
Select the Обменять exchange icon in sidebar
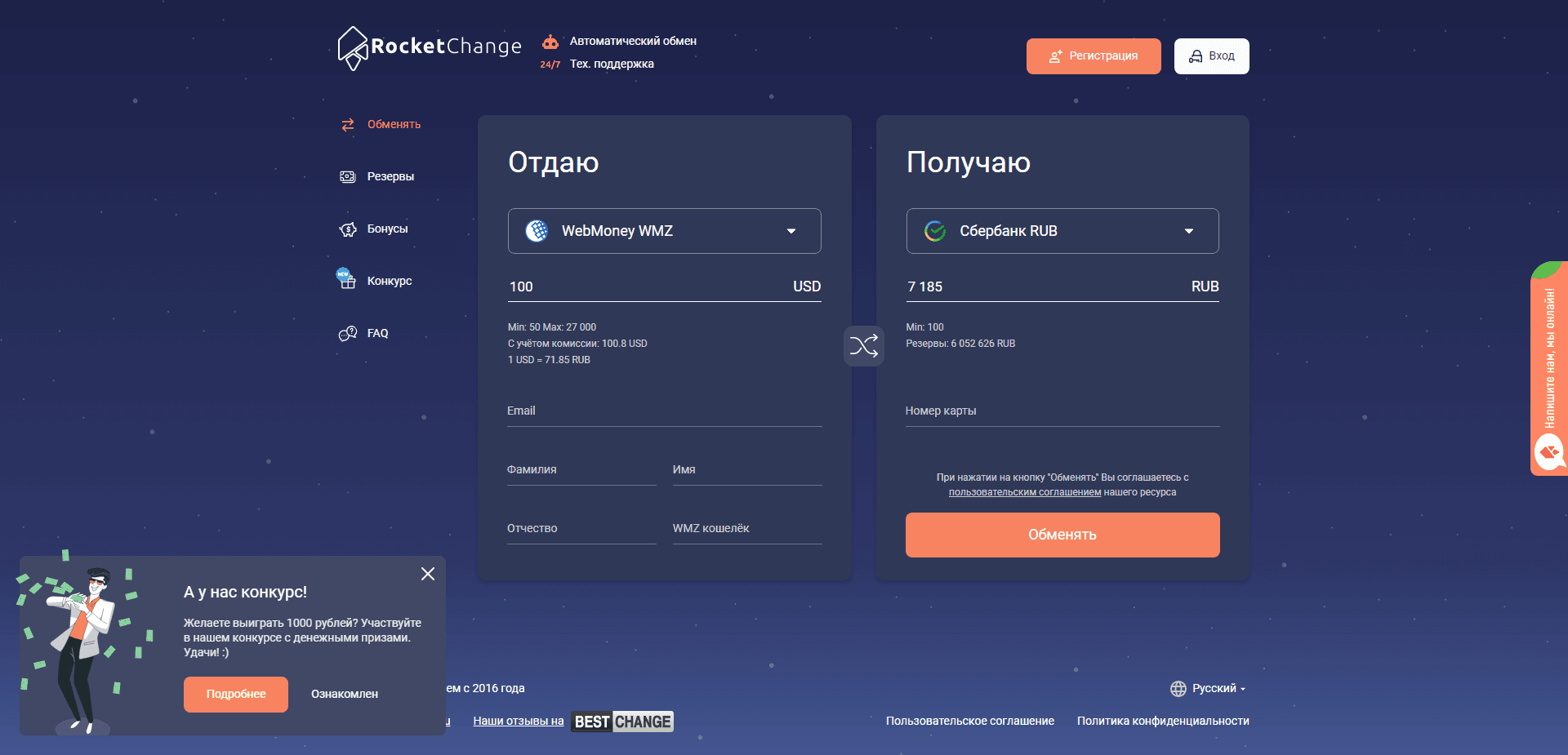(347, 124)
